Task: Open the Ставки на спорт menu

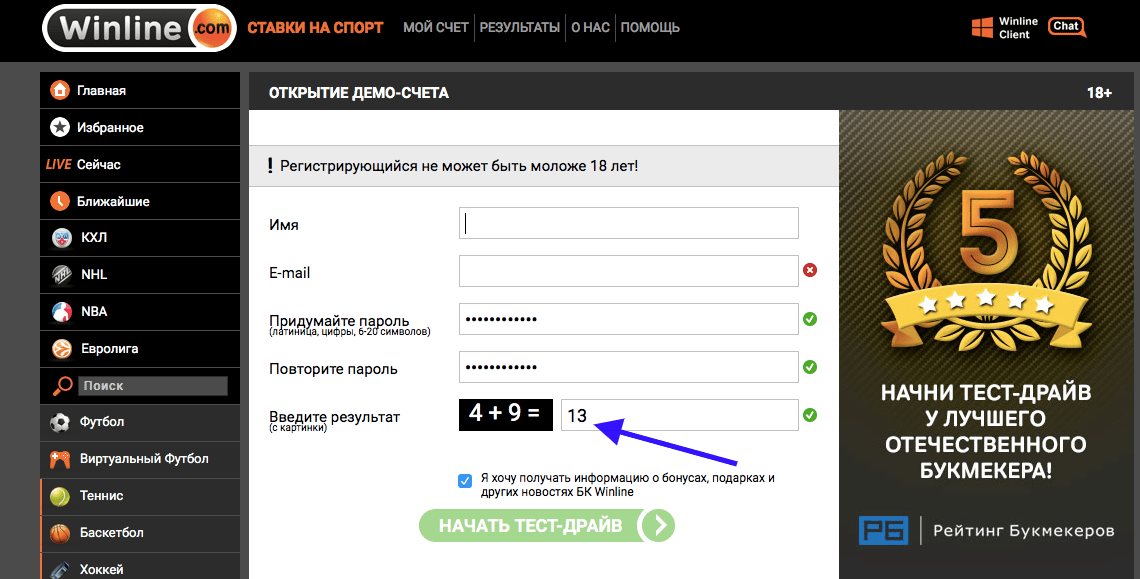Action: pos(316,28)
